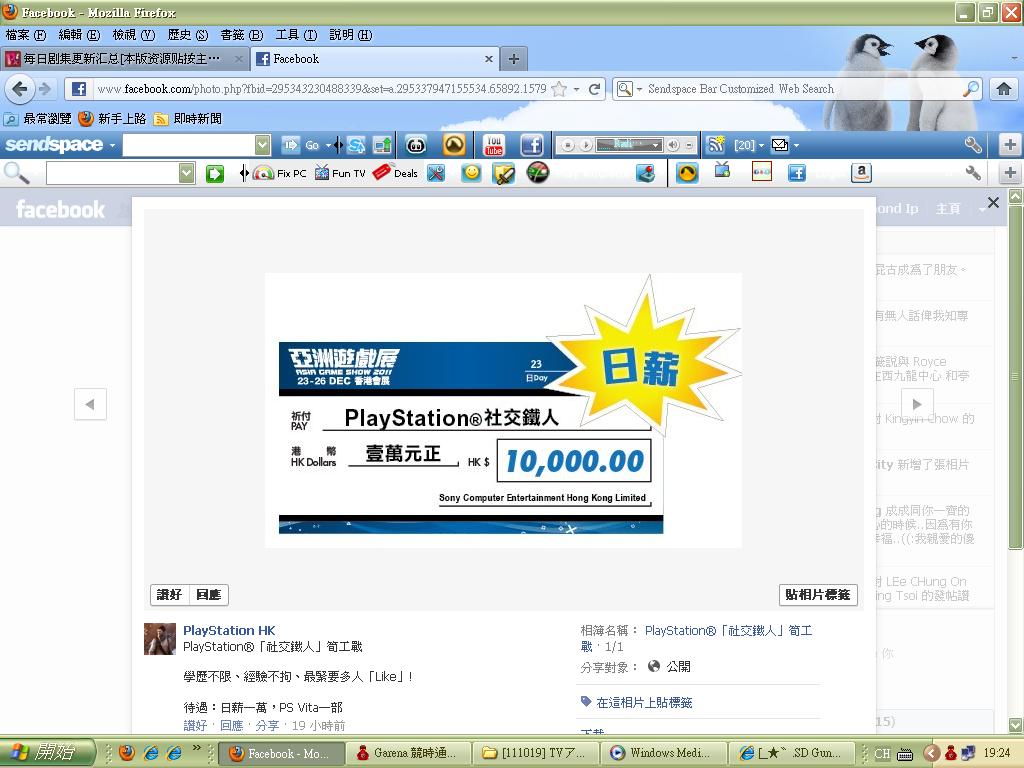Click the upload-from-computer icon in sendspace toolbar
Image resolution: width=1024 pixels, height=768 pixels.
click(383, 145)
